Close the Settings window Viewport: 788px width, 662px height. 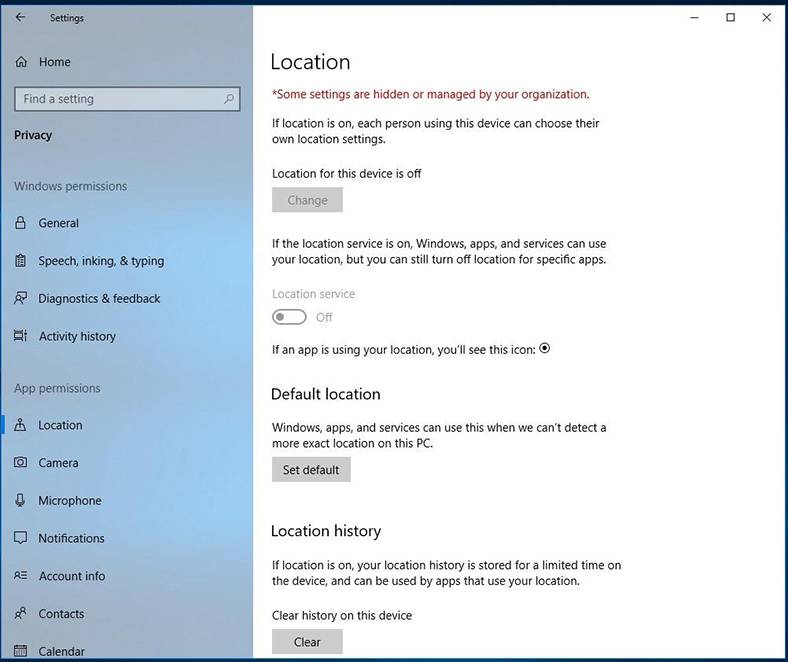coord(766,18)
